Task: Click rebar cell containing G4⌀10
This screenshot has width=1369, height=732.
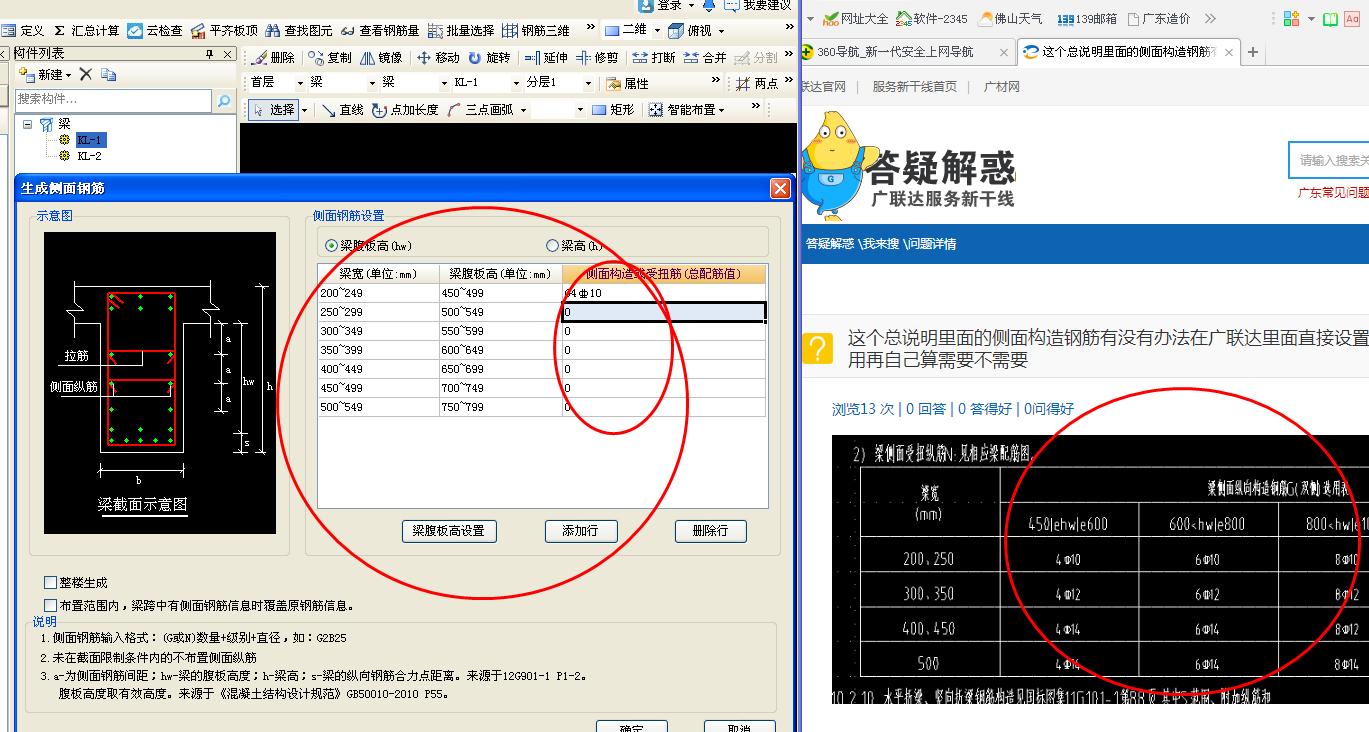Action: tap(664, 293)
